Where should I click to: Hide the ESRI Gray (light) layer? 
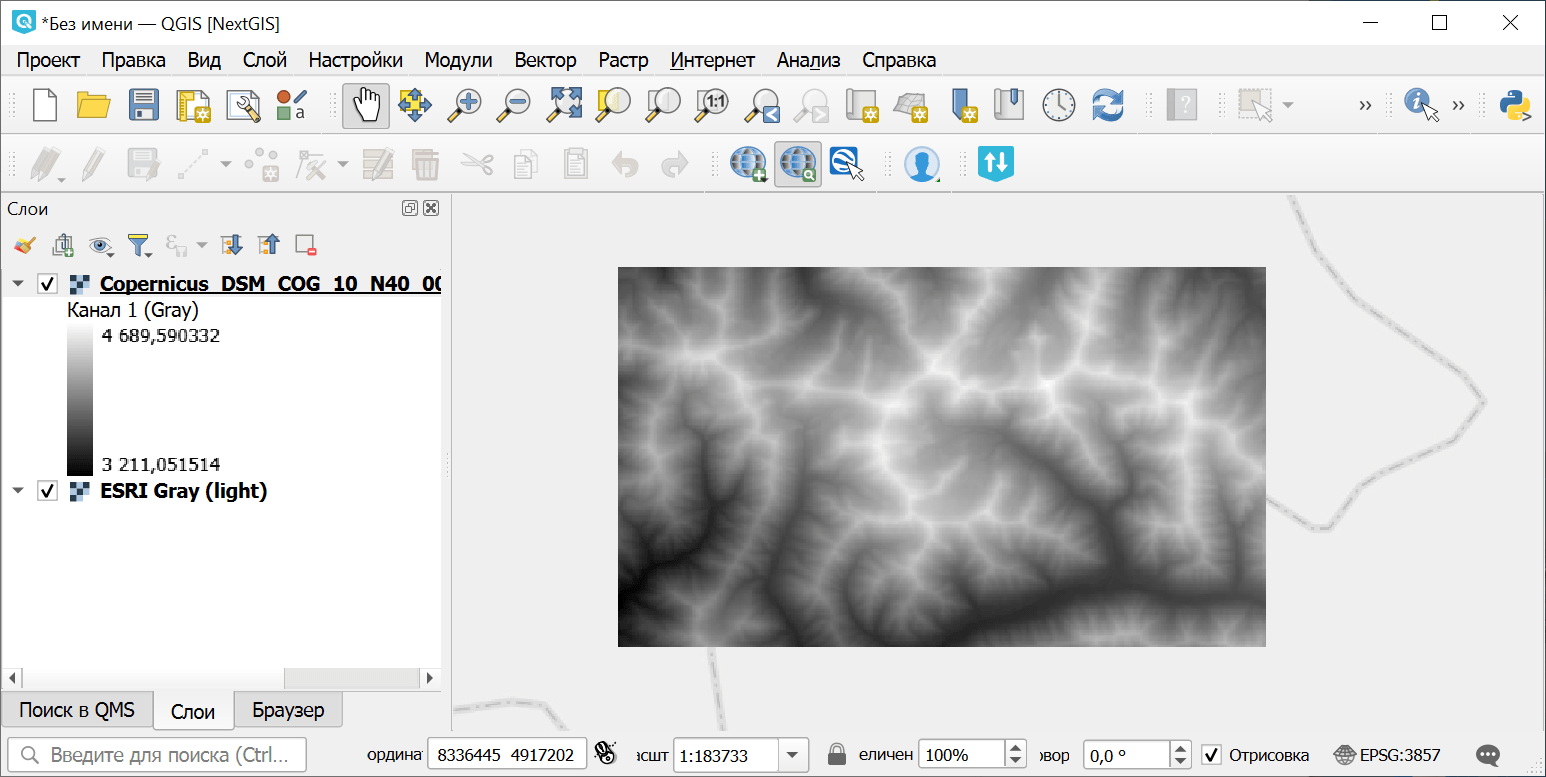tap(47, 491)
